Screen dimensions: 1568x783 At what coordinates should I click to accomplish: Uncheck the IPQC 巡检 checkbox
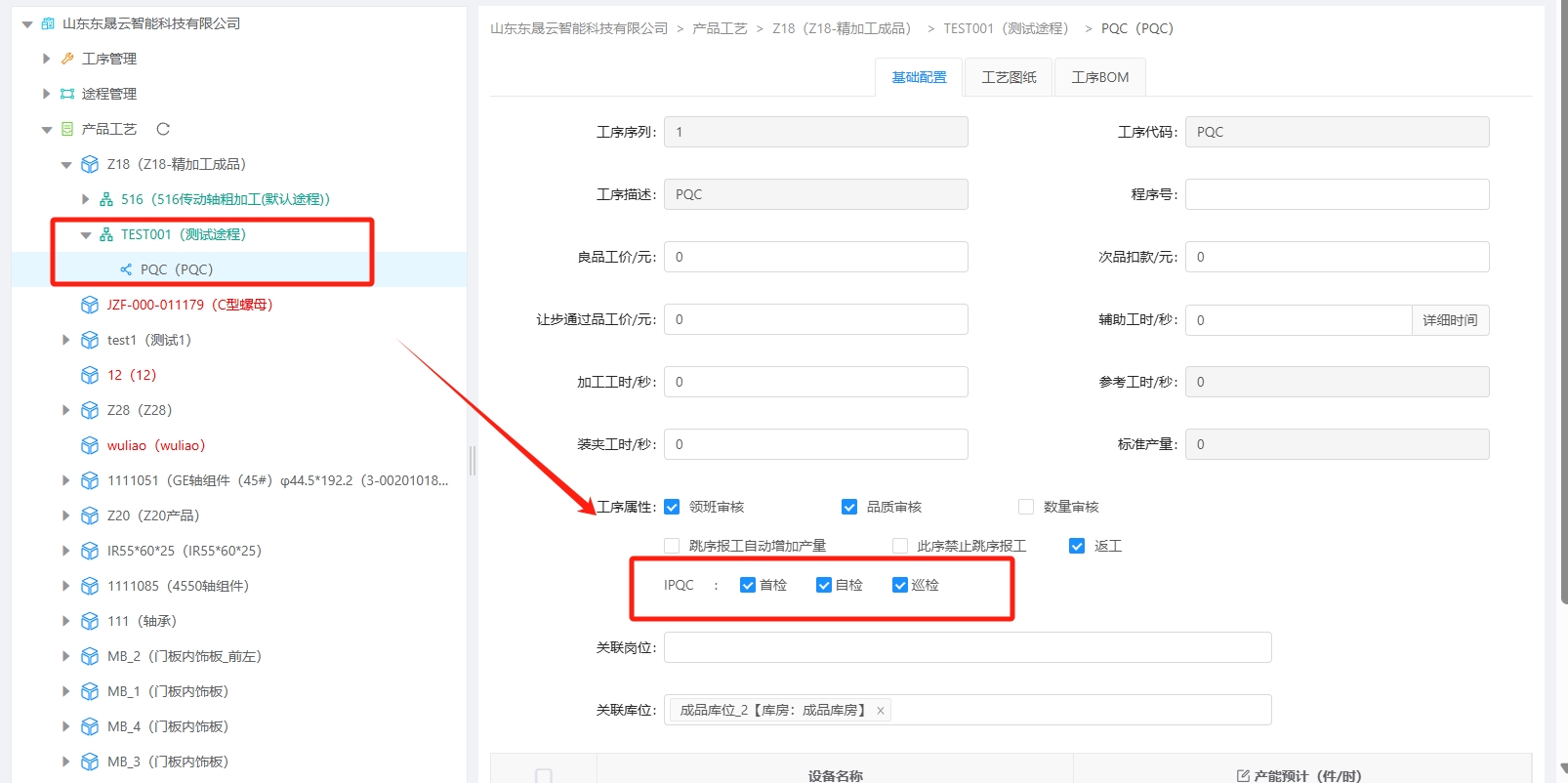pos(900,585)
